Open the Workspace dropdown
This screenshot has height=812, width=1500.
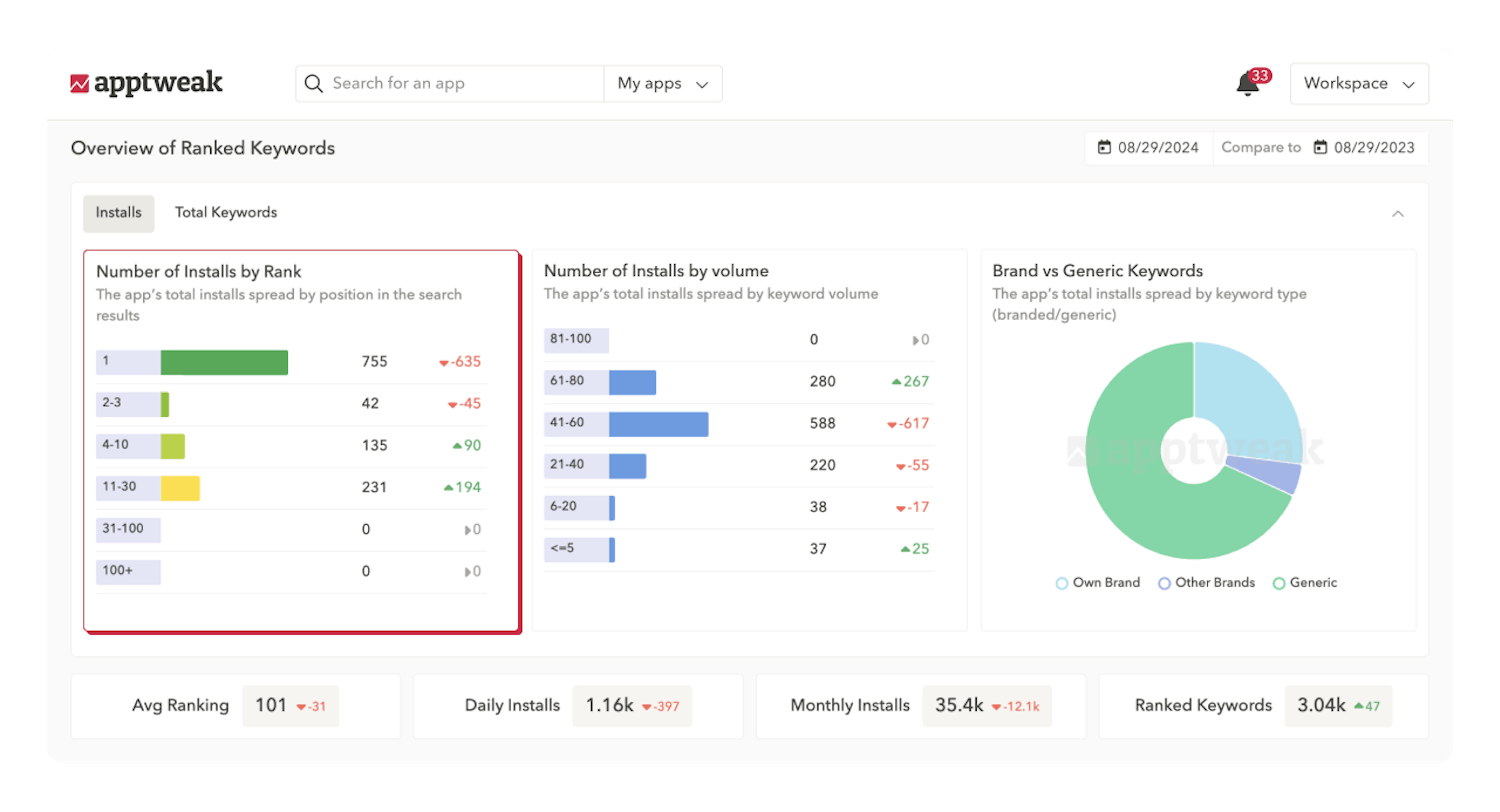coord(1359,83)
